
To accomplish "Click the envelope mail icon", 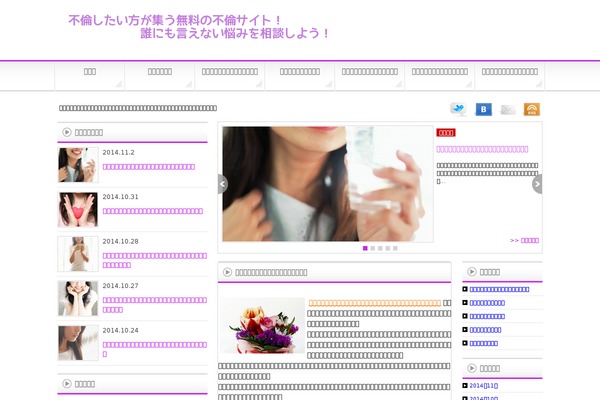I will point(508,110).
